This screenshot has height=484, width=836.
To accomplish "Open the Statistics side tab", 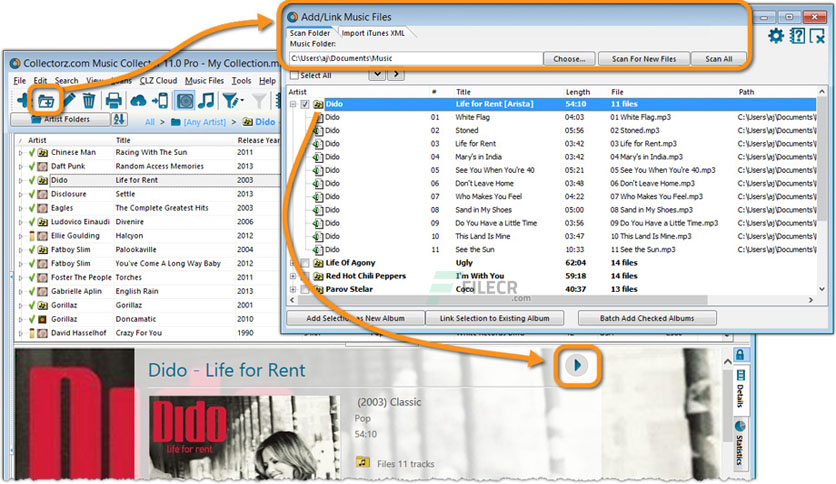I will pos(740,443).
